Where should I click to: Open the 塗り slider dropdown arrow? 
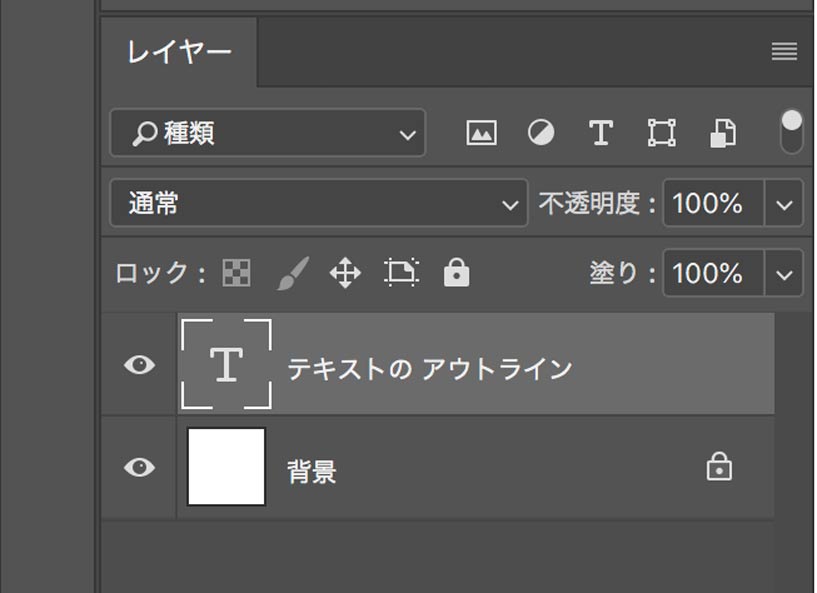point(784,274)
